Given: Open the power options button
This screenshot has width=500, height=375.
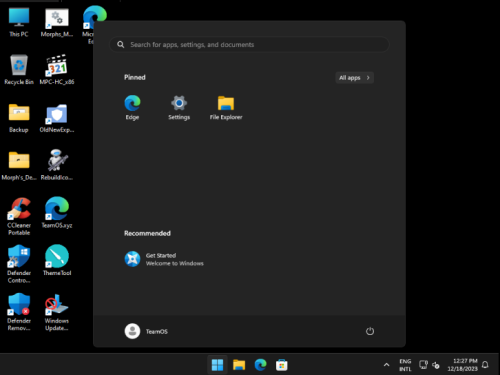Looking at the screenshot, I should tap(370, 331).
